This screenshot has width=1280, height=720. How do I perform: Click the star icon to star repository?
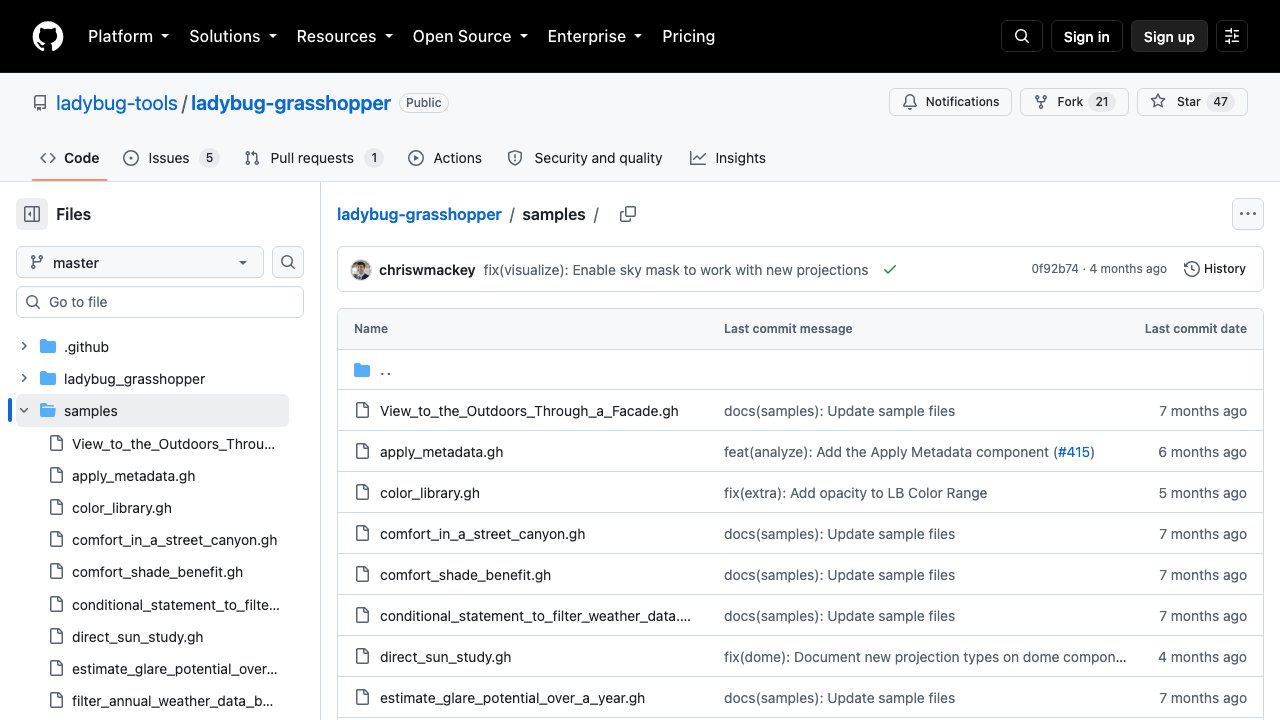tap(1158, 102)
